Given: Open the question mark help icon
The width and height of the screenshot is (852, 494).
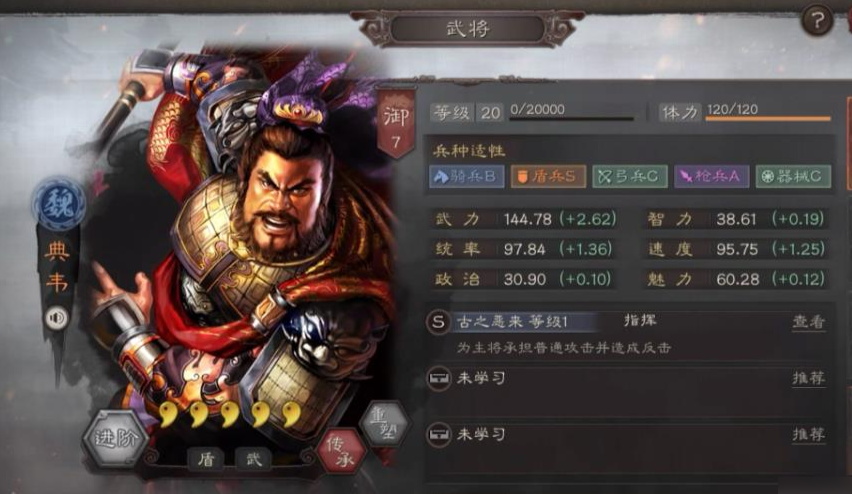Looking at the screenshot, I should pyautogui.click(x=817, y=21).
